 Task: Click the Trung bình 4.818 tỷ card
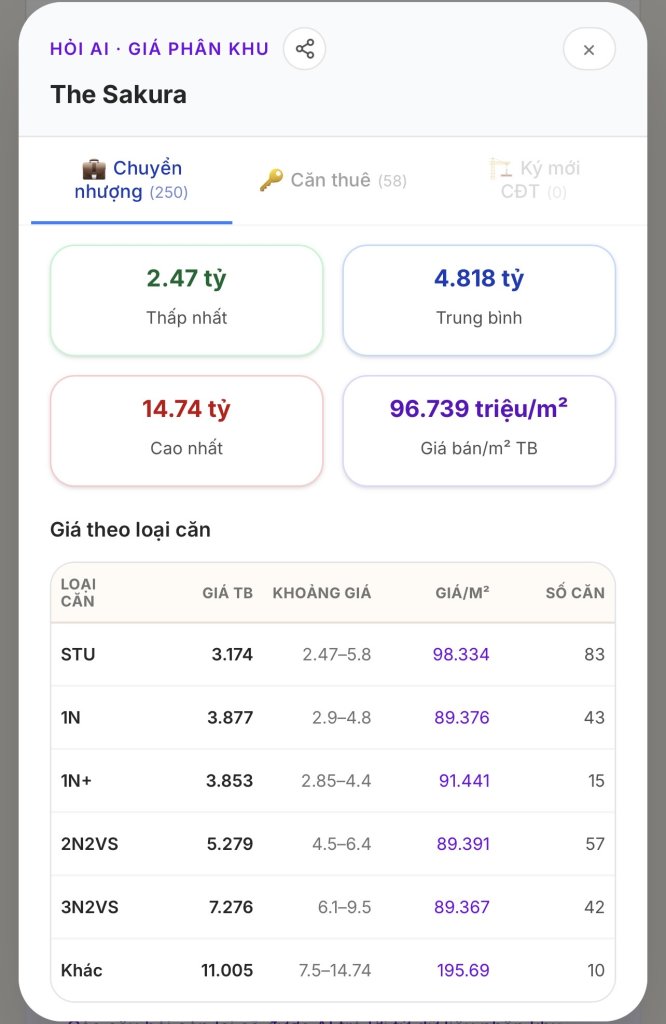click(x=479, y=300)
